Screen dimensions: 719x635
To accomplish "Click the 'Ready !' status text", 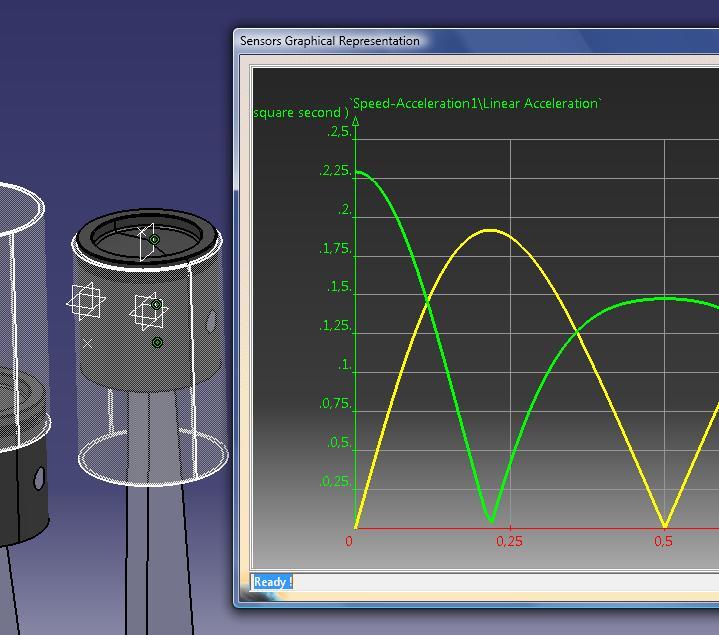I will 272,582.
